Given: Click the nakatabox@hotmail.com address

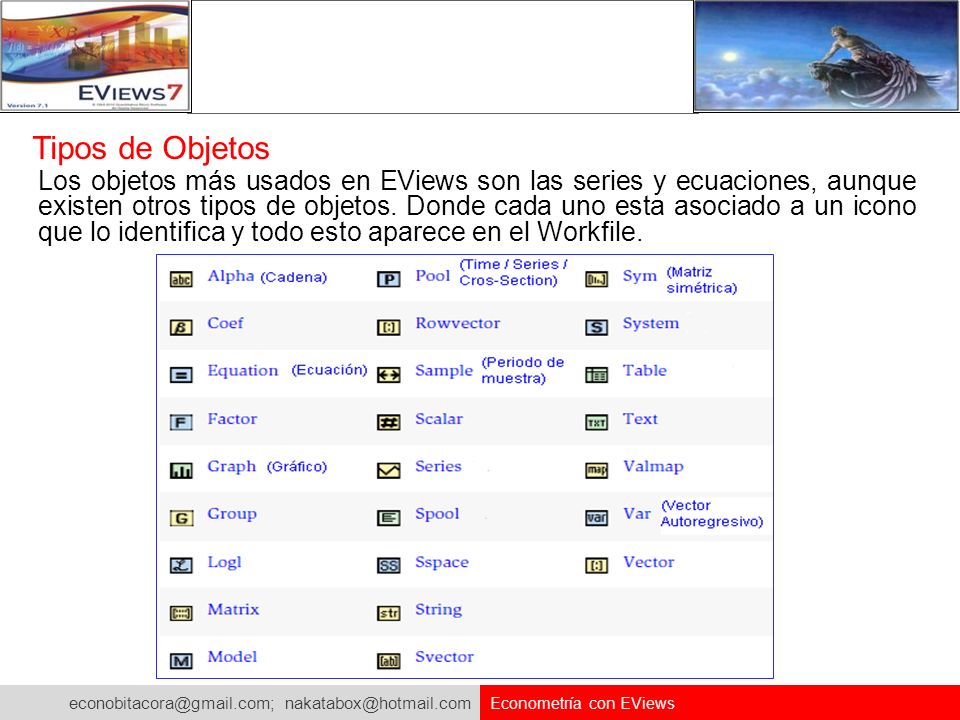Looking at the screenshot, I should pos(378,703).
